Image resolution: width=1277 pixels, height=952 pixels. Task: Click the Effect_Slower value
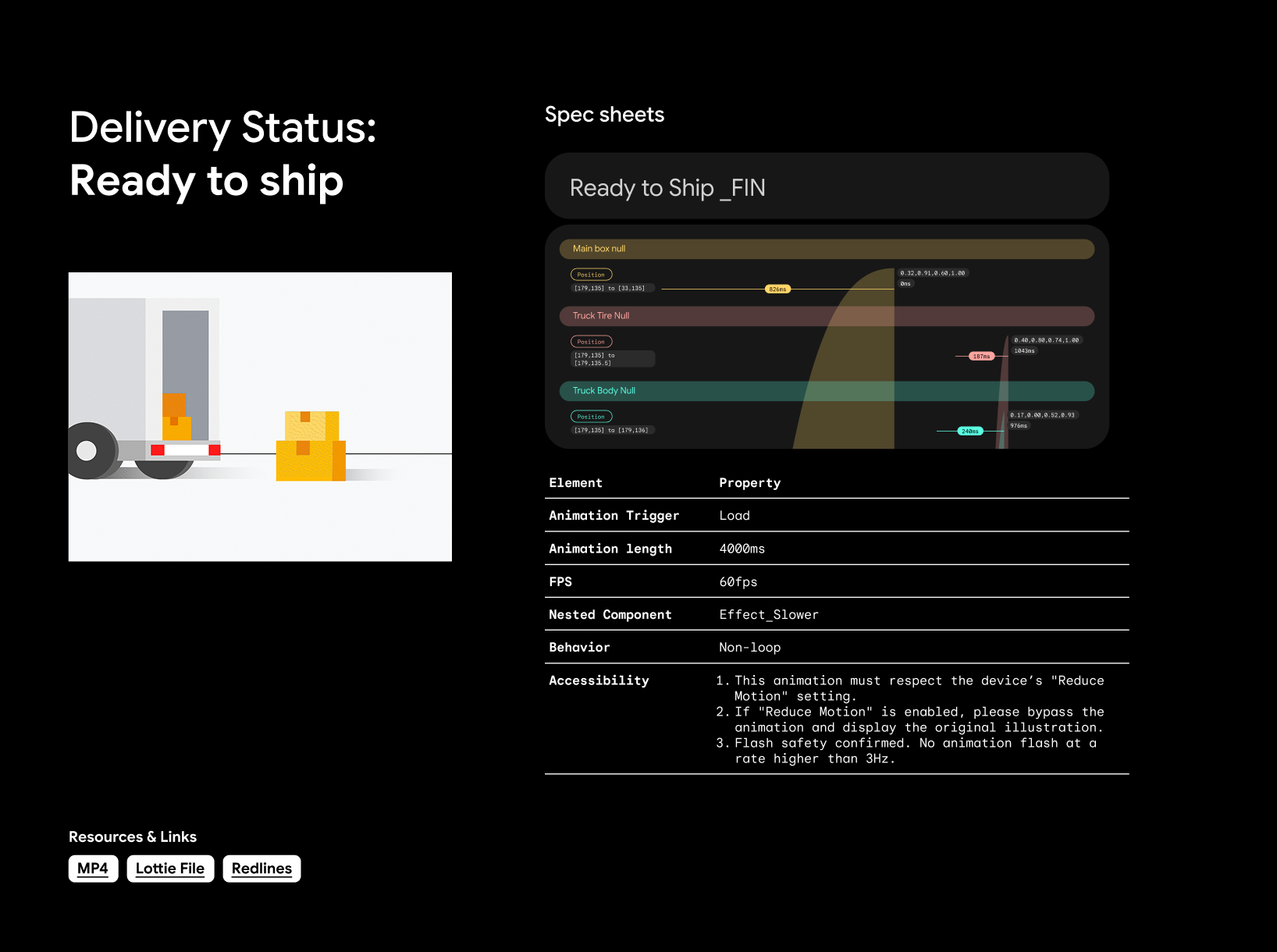point(769,615)
